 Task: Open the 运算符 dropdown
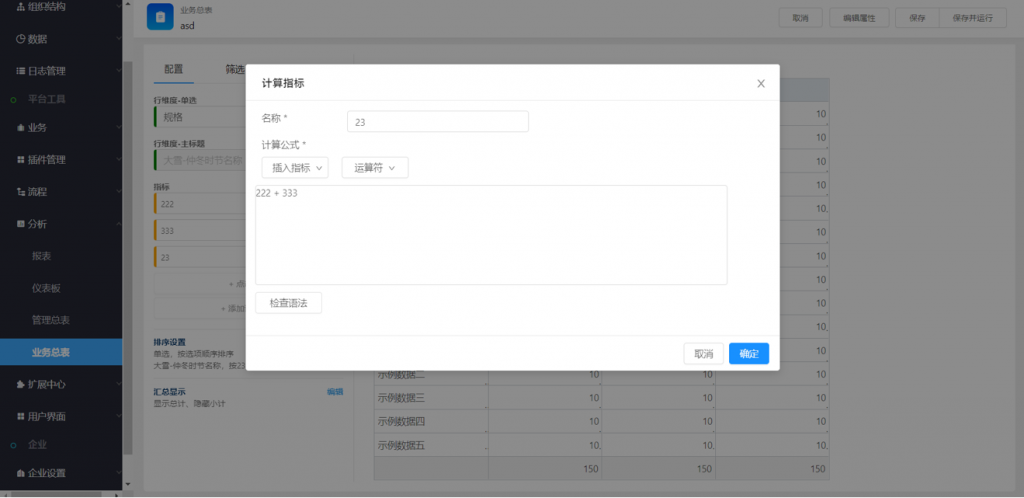point(375,168)
